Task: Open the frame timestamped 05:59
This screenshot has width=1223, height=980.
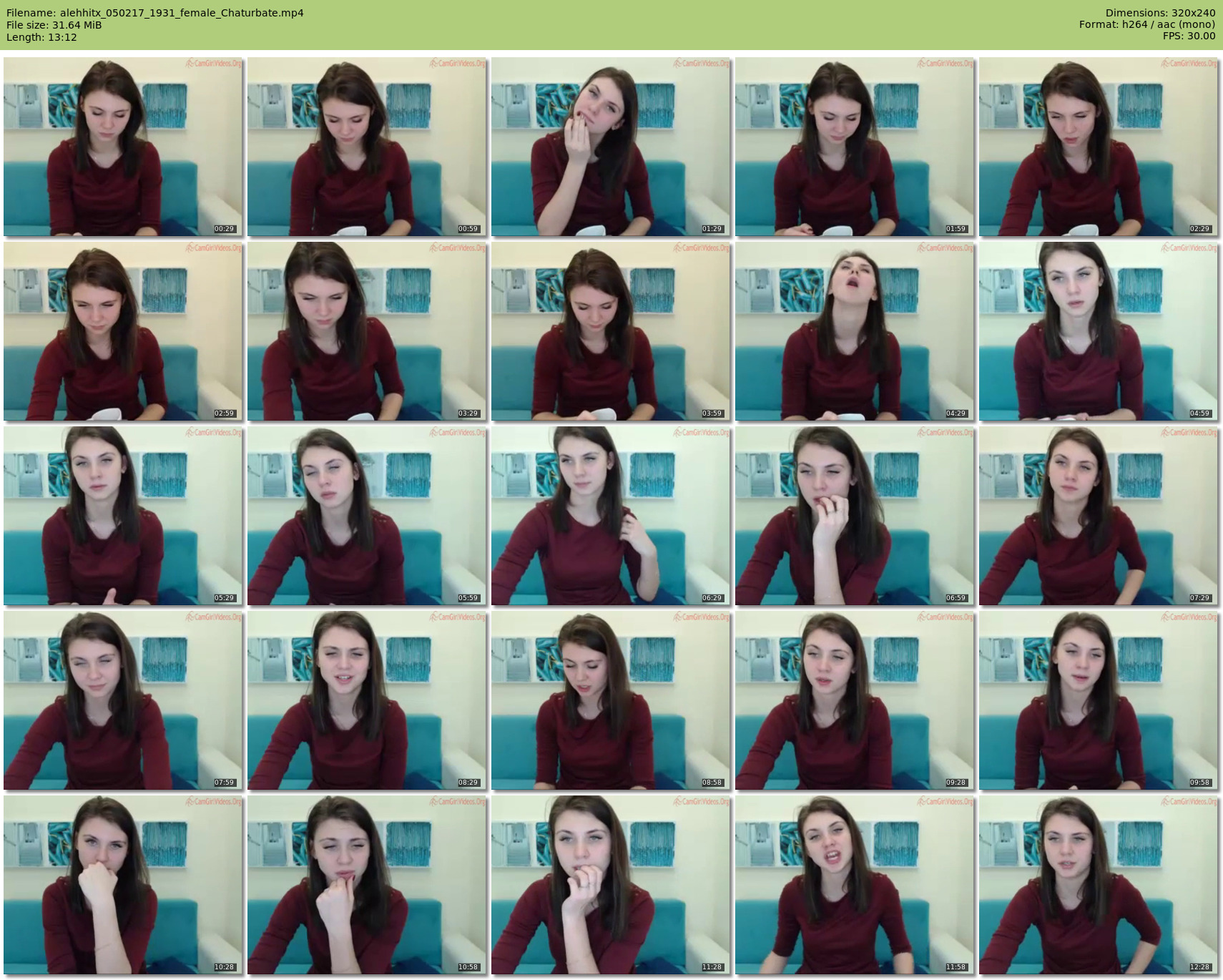Action: 367,516
